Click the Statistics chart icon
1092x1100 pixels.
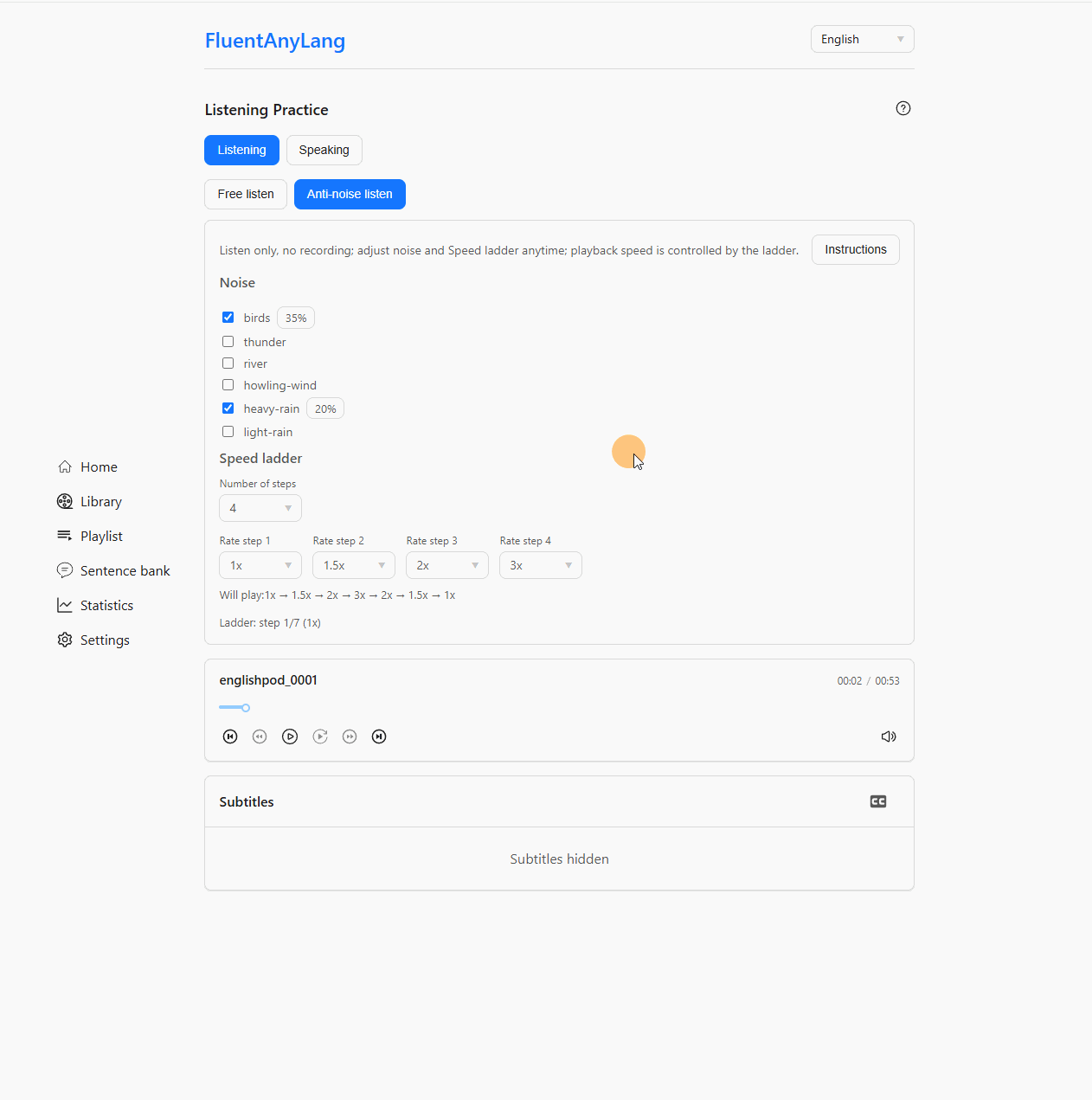pos(65,605)
